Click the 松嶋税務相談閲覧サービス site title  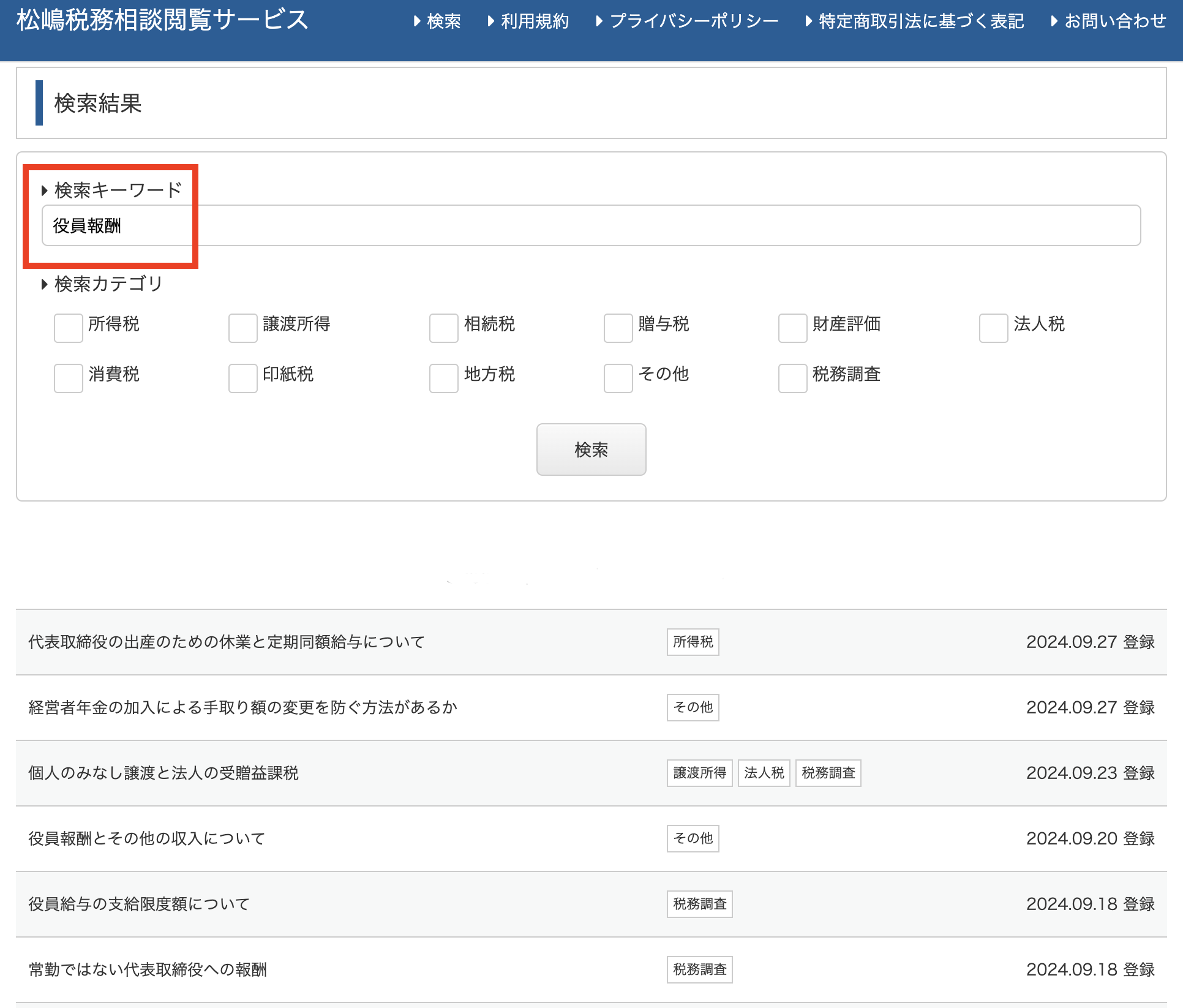(x=162, y=20)
